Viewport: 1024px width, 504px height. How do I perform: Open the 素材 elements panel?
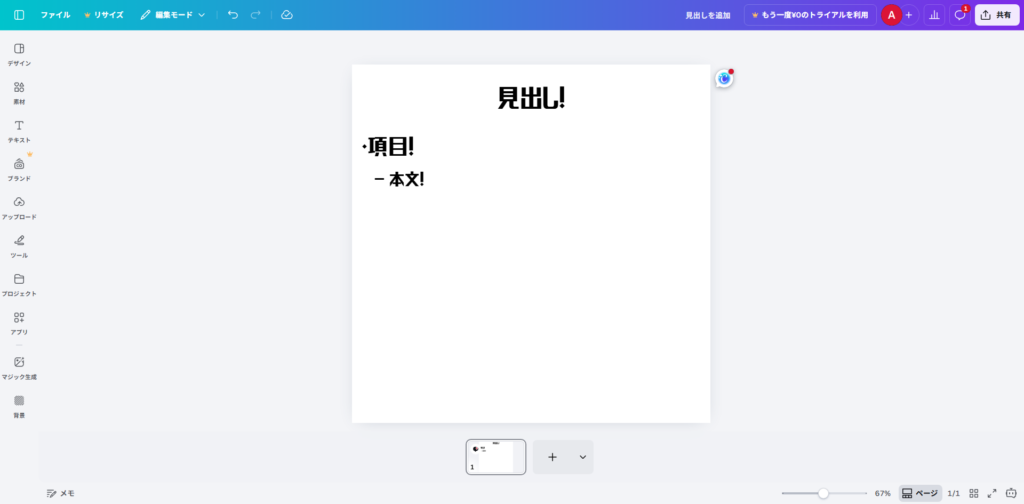19,92
